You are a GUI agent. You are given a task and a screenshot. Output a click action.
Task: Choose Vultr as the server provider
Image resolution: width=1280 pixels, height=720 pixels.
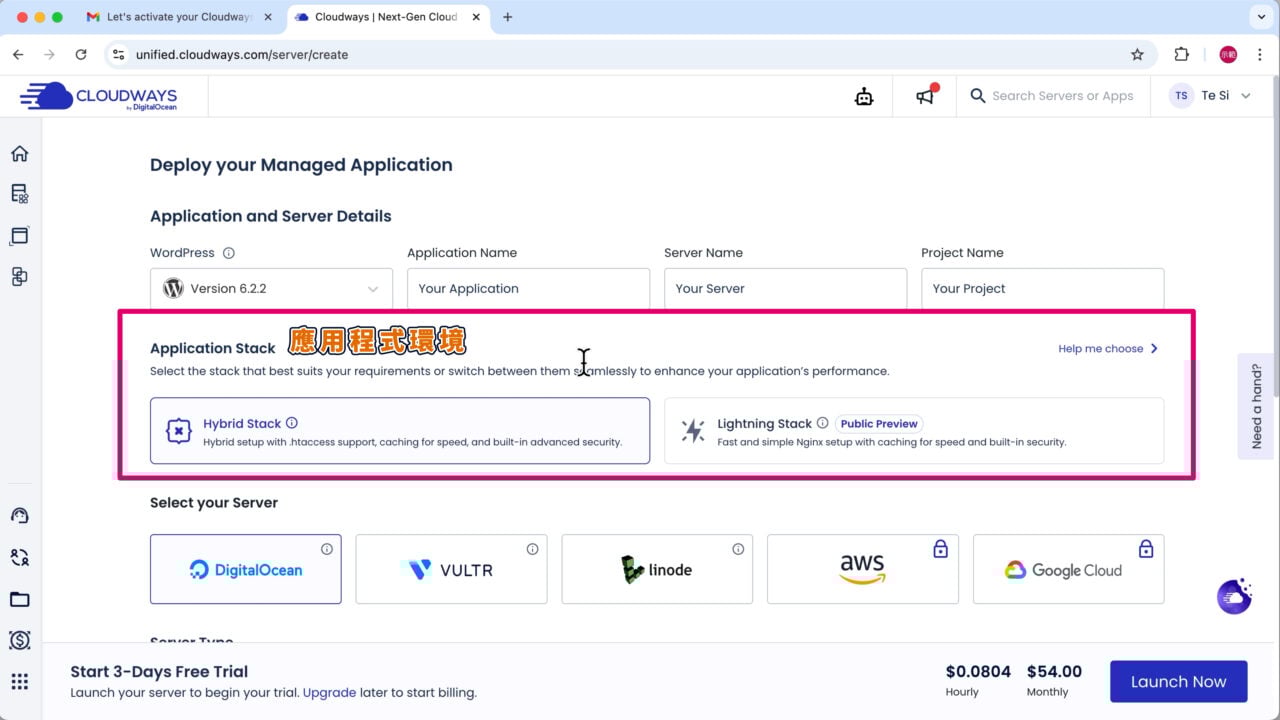[451, 570]
